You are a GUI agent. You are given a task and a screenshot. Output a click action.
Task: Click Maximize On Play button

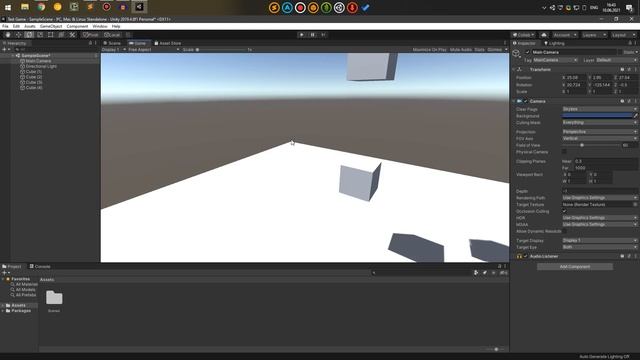click(429, 50)
